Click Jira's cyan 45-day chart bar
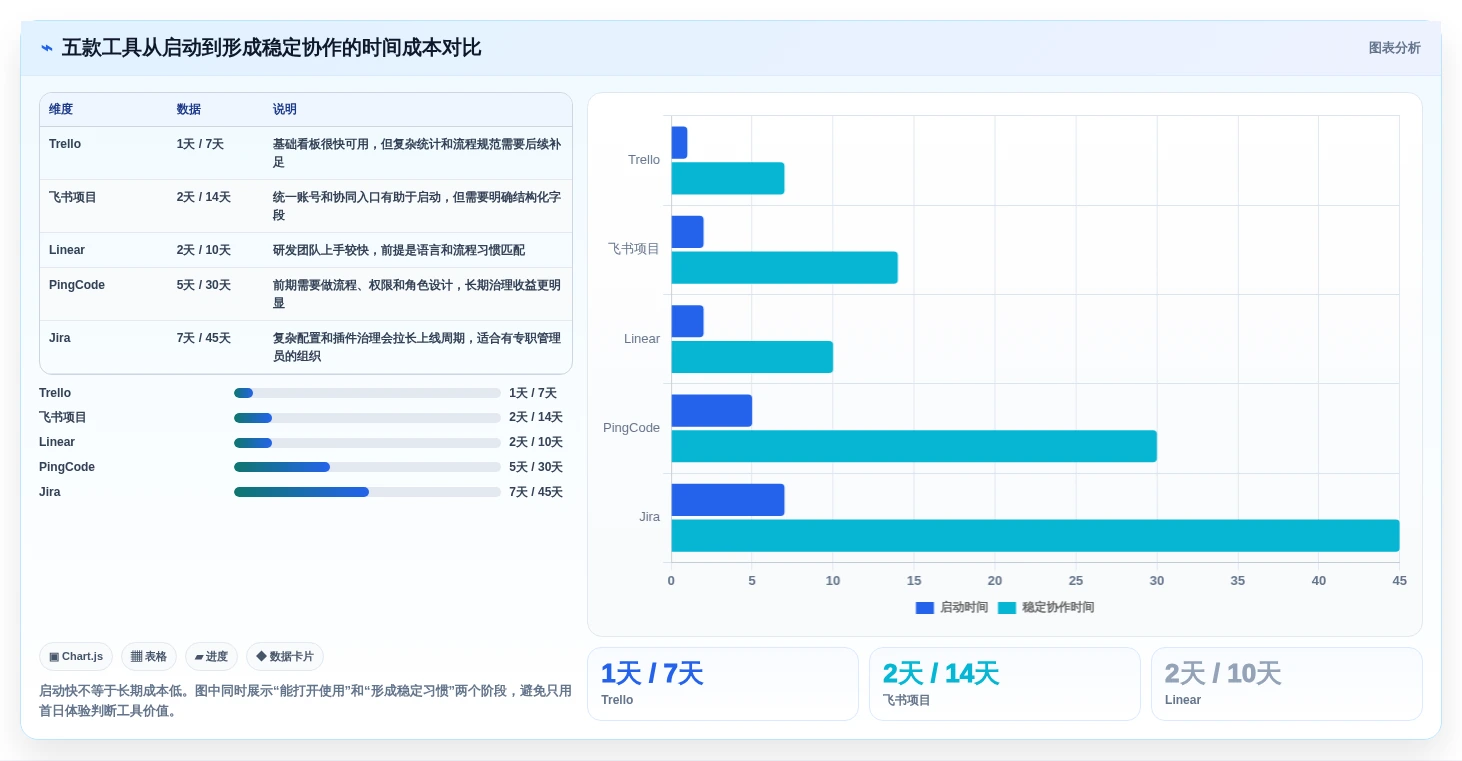1462x761 pixels. [1035, 536]
